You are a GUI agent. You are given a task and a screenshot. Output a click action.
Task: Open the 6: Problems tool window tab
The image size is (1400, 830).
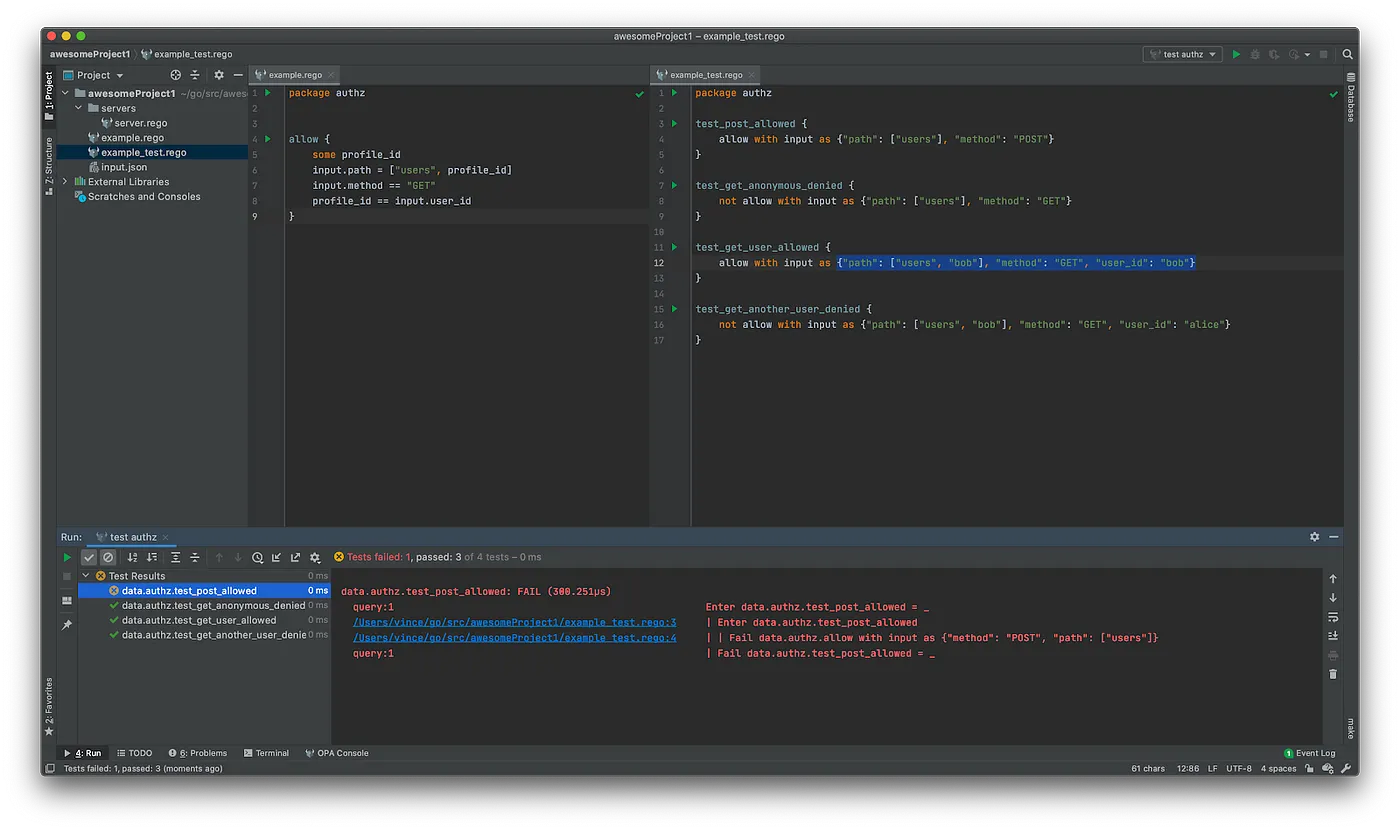(x=197, y=753)
